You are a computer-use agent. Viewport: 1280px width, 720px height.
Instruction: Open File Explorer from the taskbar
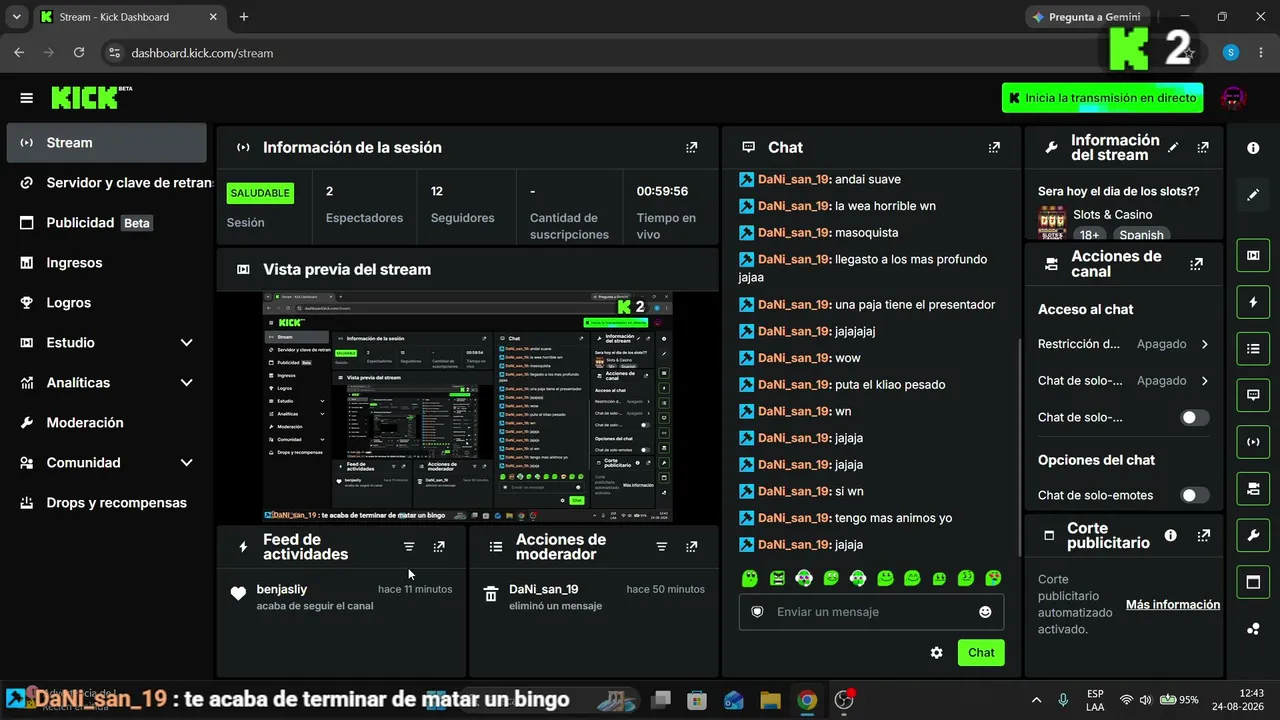pos(770,700)
